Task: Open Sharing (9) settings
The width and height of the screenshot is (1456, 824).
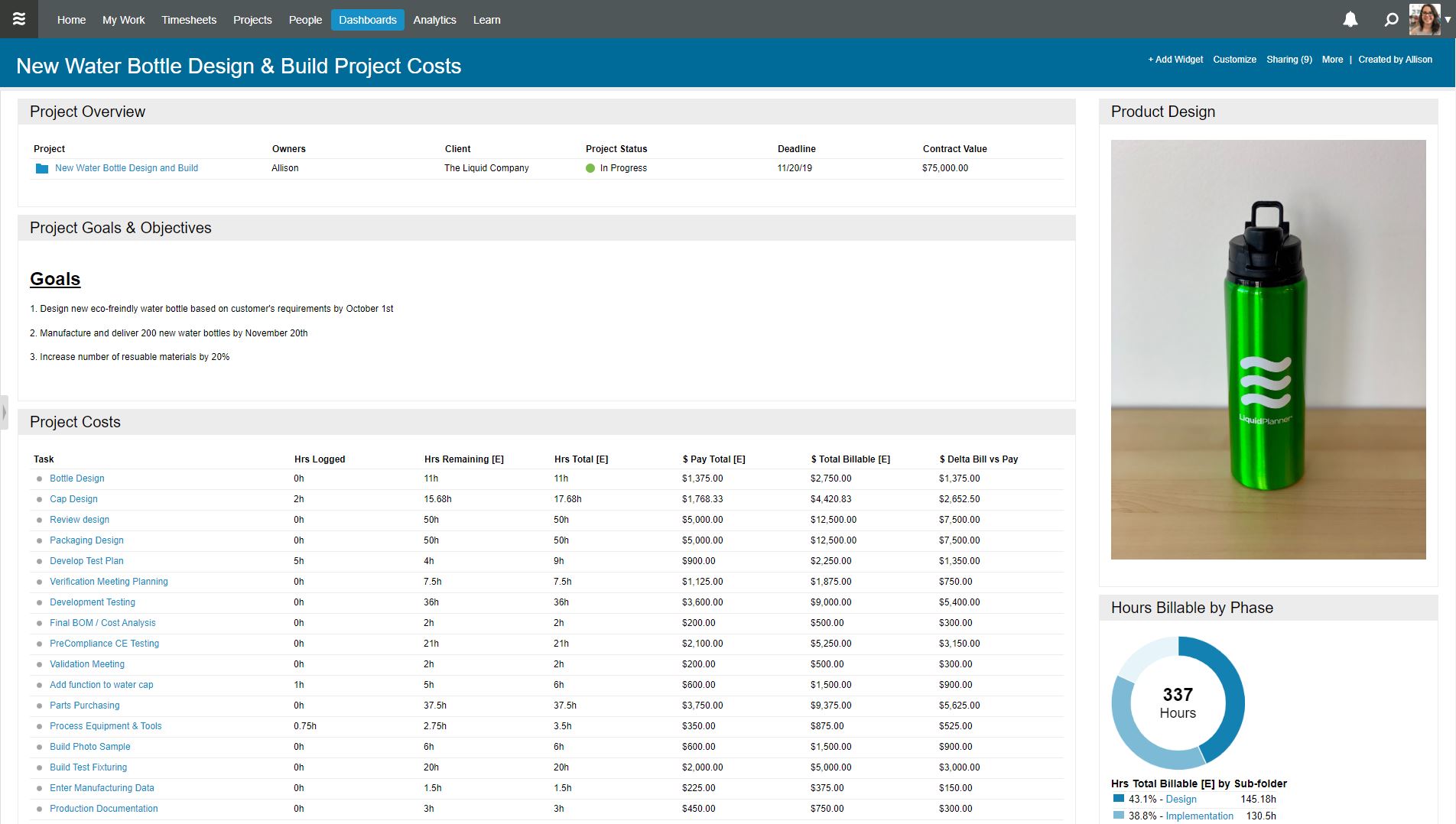Action: [x=1289, y=60]
